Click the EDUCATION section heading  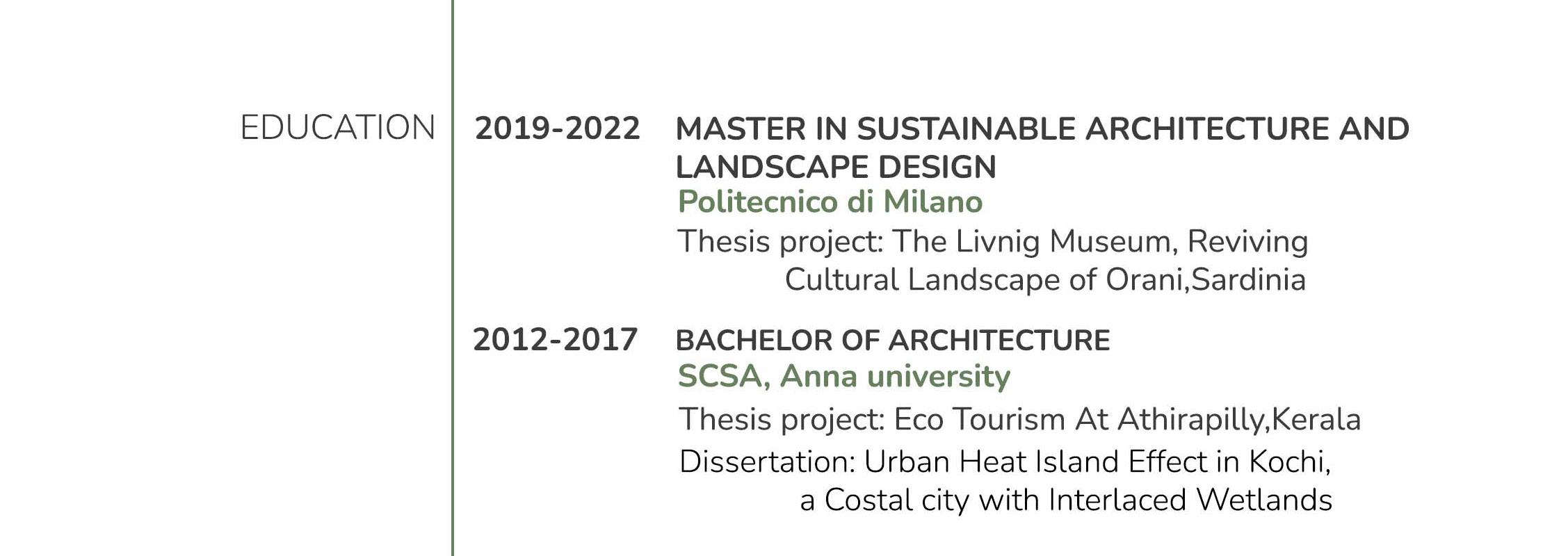[337, 128]
